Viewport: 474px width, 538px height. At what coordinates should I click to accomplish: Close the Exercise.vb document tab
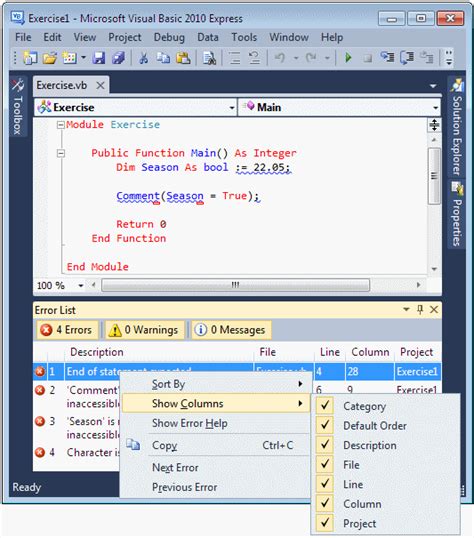[x=100, y=85]
